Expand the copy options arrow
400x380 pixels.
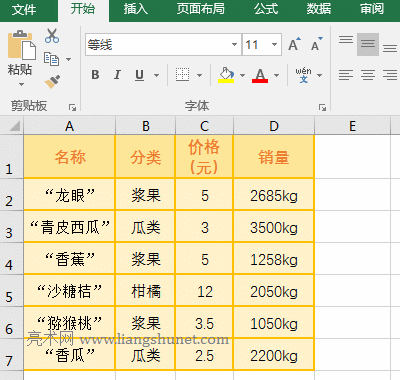pos(68,59)
